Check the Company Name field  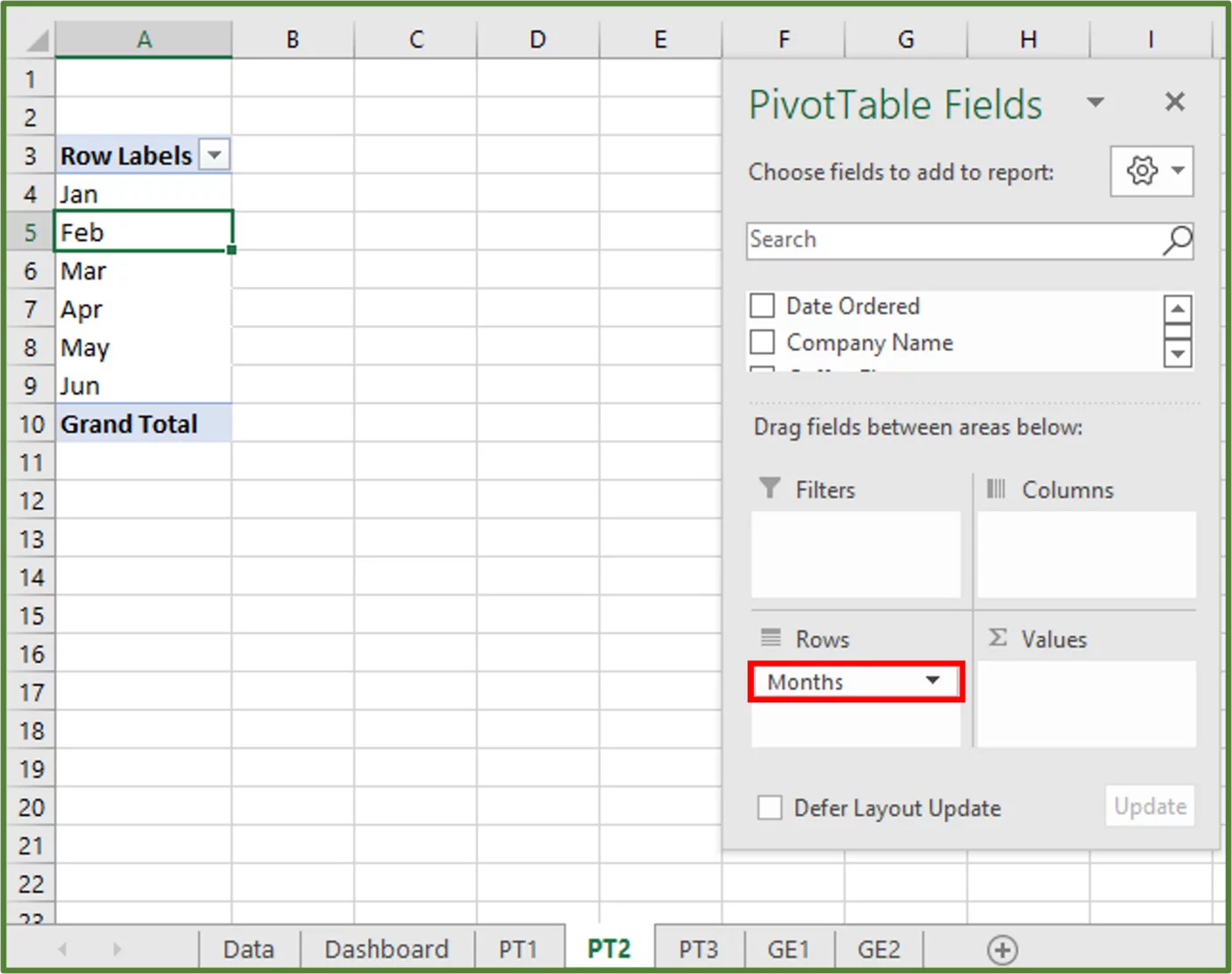coord(761,342)
